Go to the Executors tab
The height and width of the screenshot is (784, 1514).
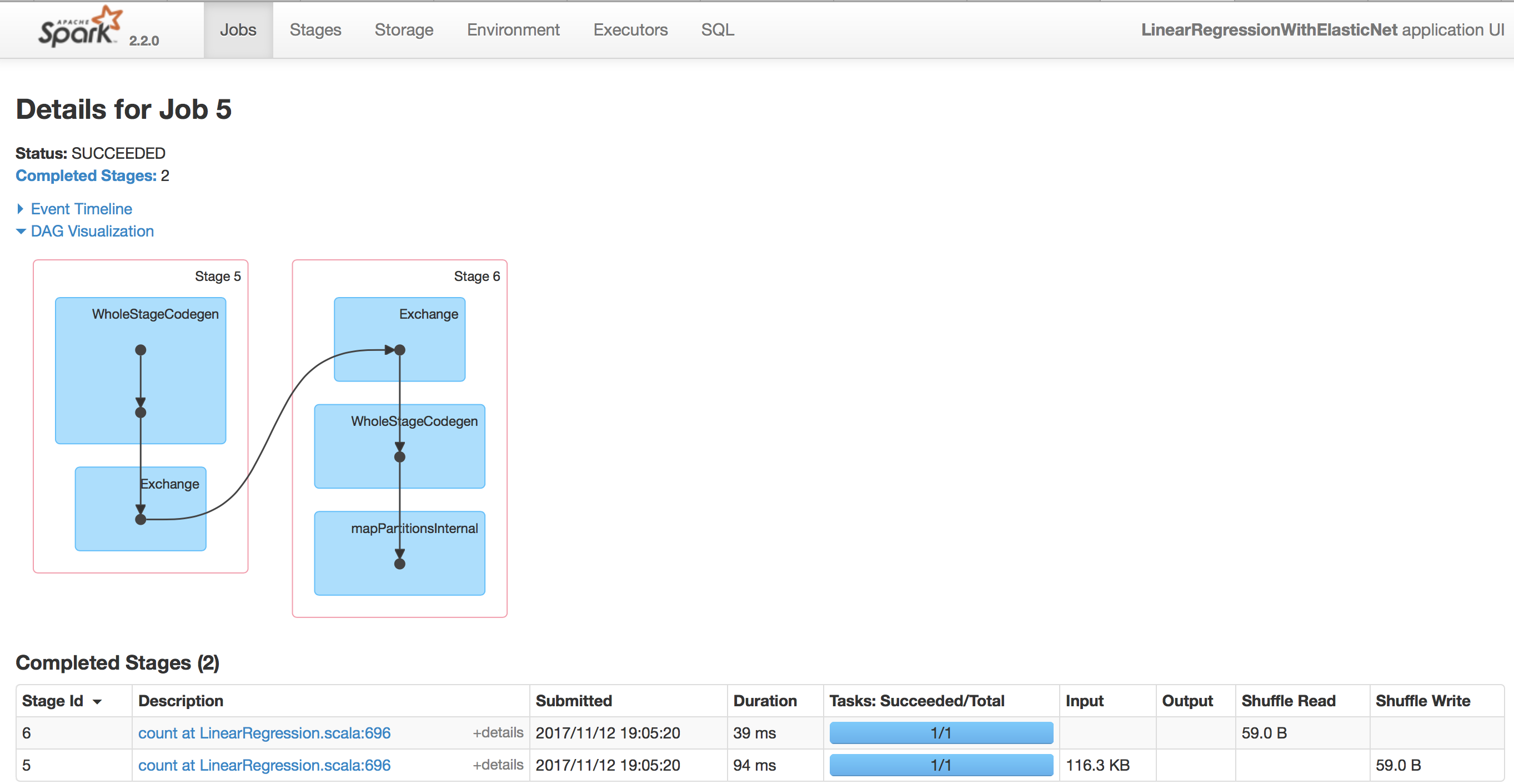tap(630, 30)
